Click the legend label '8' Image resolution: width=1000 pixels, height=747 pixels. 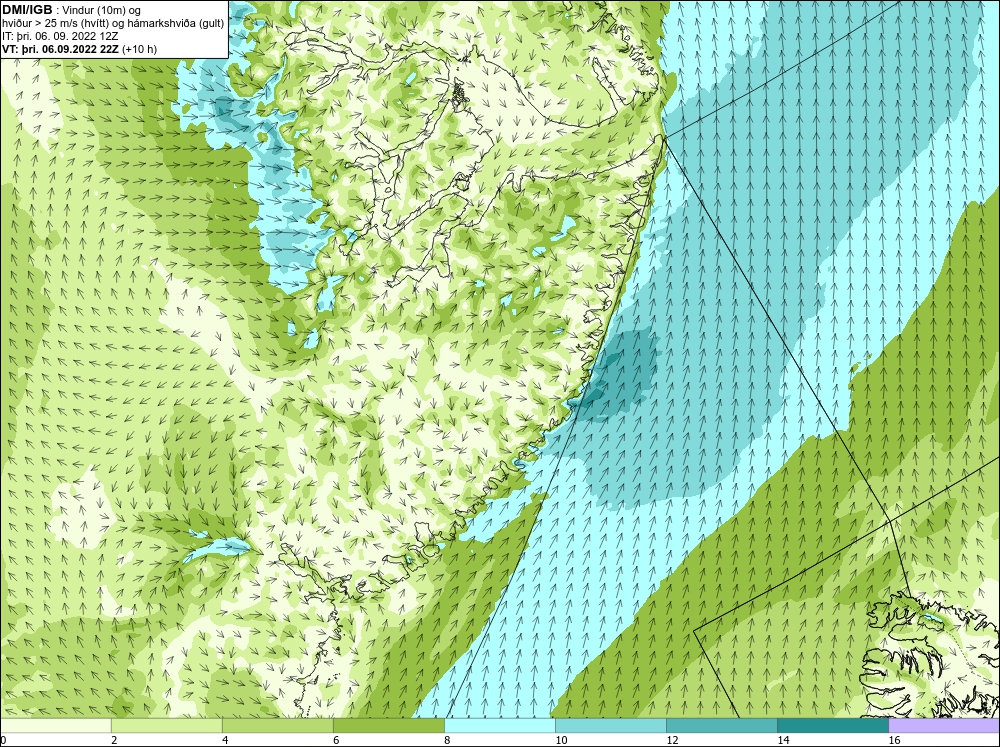pos(447,740)
